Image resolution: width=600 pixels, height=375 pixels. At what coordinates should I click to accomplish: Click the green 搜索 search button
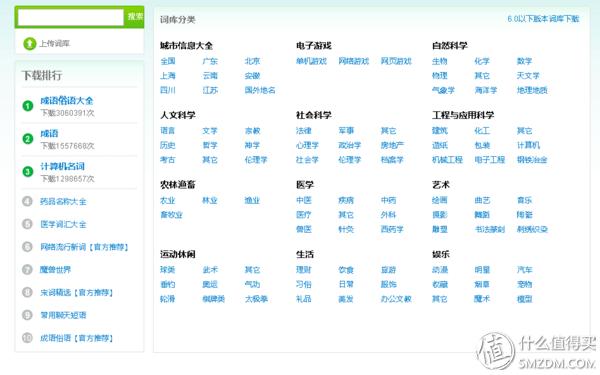pos(135,17)
